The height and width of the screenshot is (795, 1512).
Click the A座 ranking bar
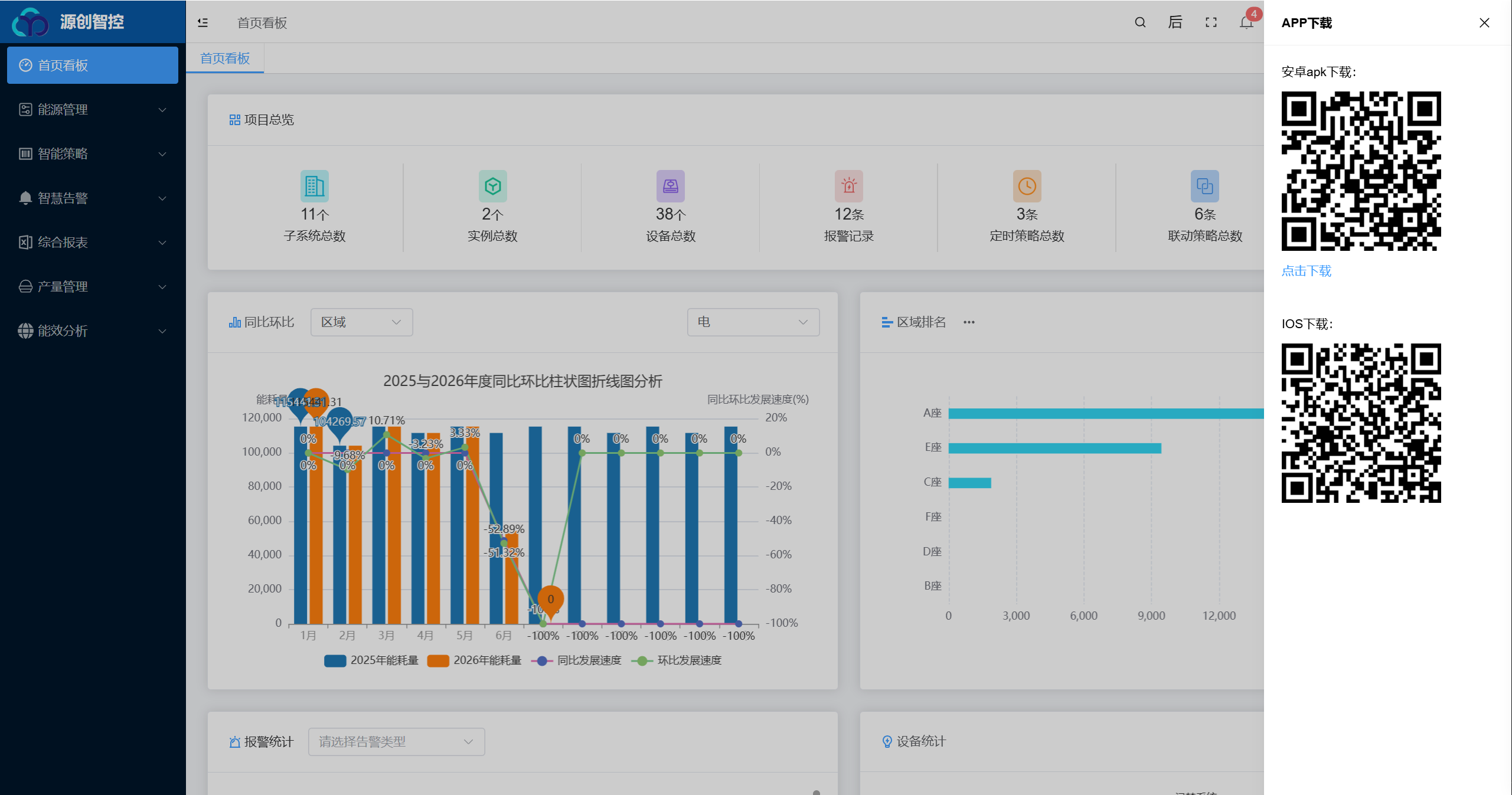point(1106,414)
